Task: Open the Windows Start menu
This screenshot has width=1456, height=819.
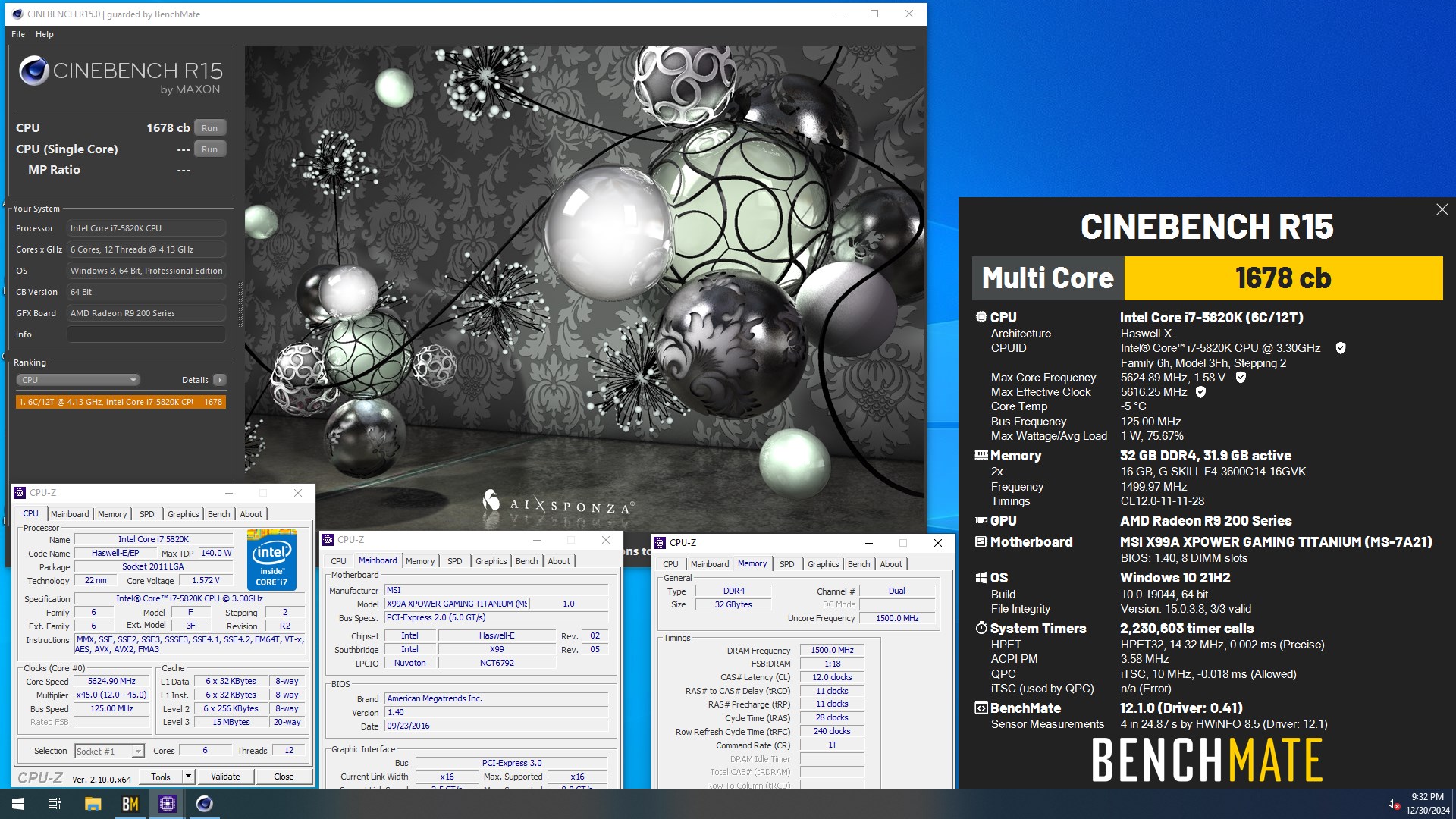Action: (x=18, y=804)
